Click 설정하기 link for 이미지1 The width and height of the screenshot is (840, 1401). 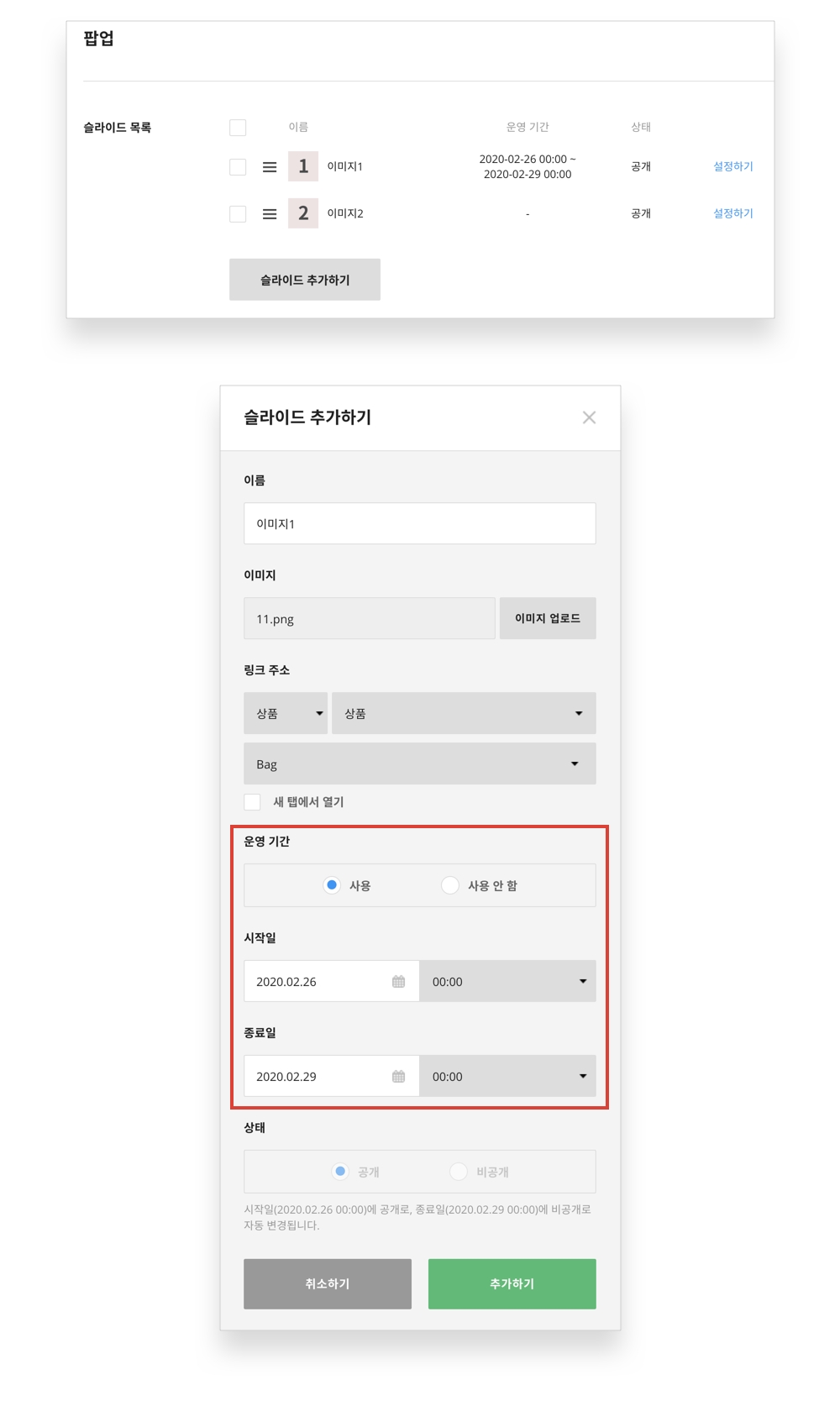point(732,166)
